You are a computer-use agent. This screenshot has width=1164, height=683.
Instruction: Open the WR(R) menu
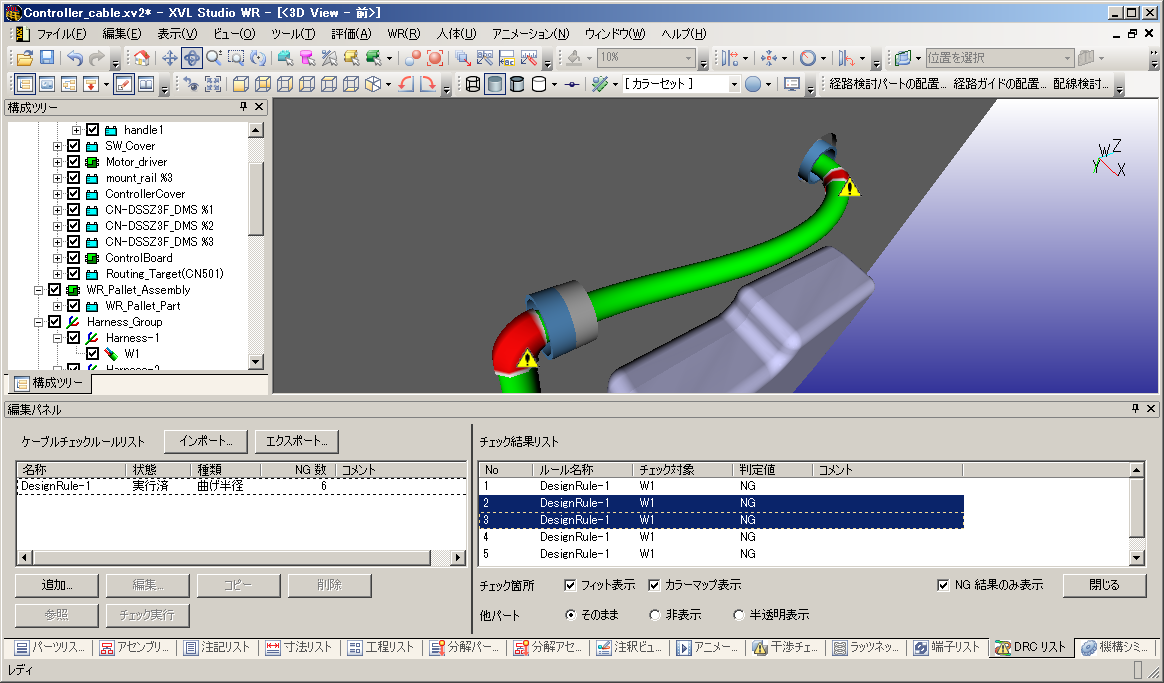click(x=404, y=33)
